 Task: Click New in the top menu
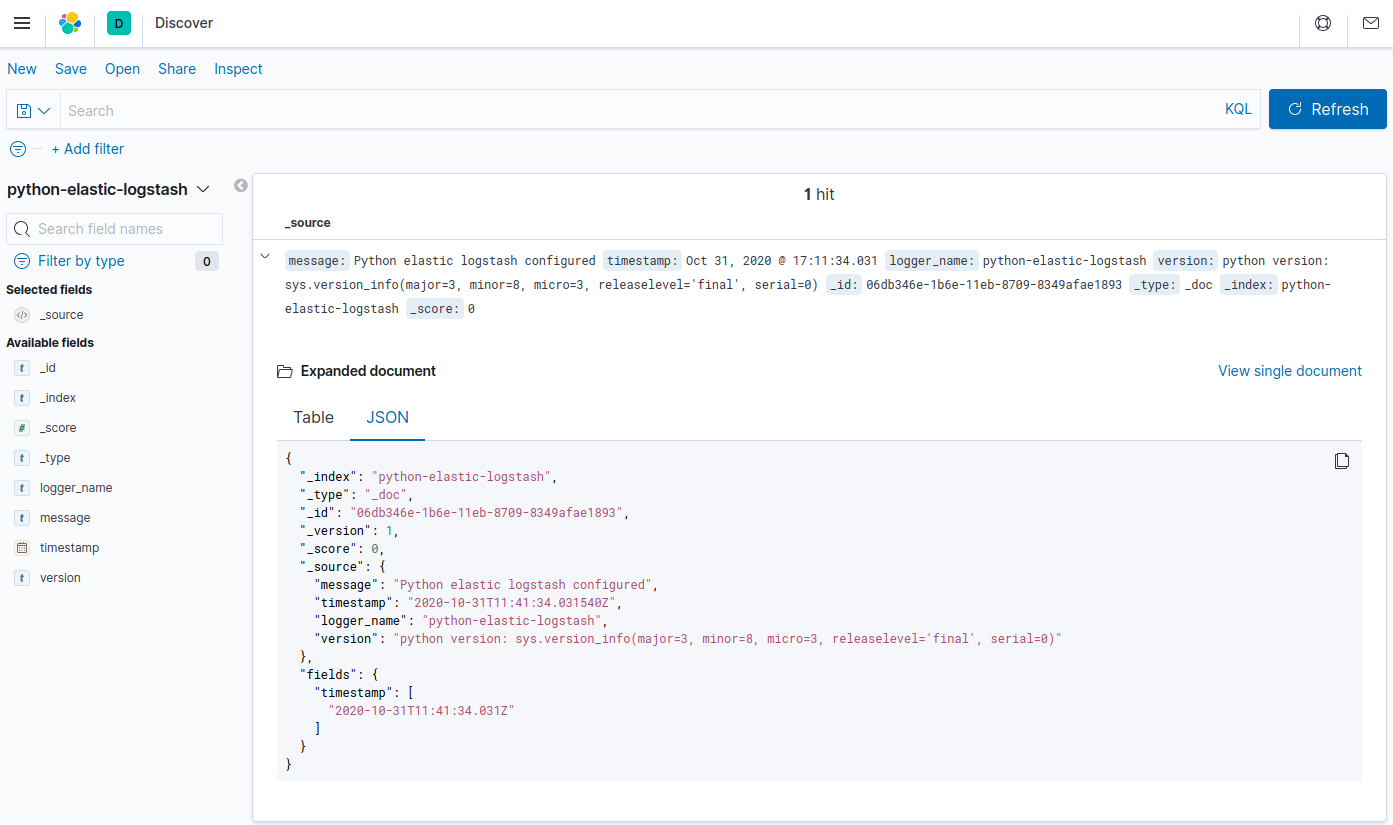[22, 69]
